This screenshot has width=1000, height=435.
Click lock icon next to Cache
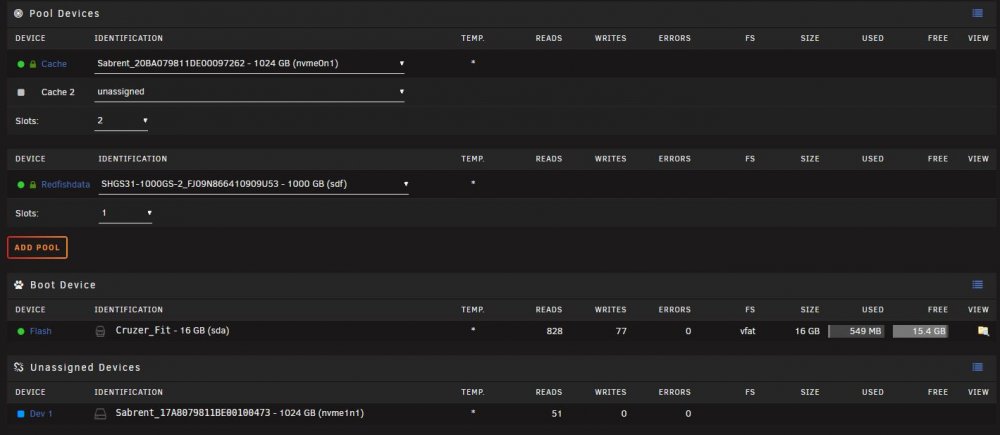[x=33, y=64]
